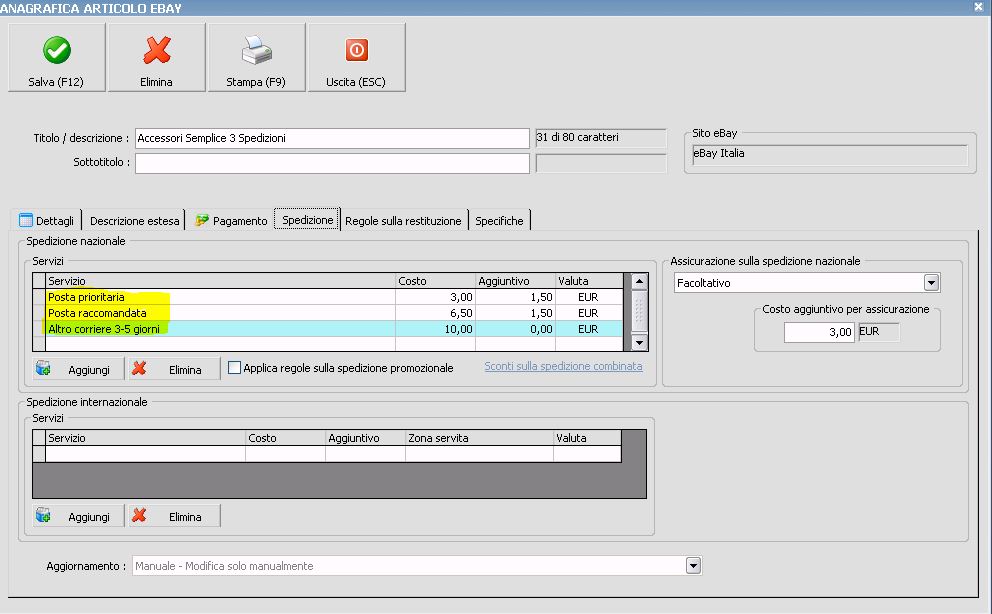
Task: Click empty Servizio cell in international table
Action: [145, 453]
